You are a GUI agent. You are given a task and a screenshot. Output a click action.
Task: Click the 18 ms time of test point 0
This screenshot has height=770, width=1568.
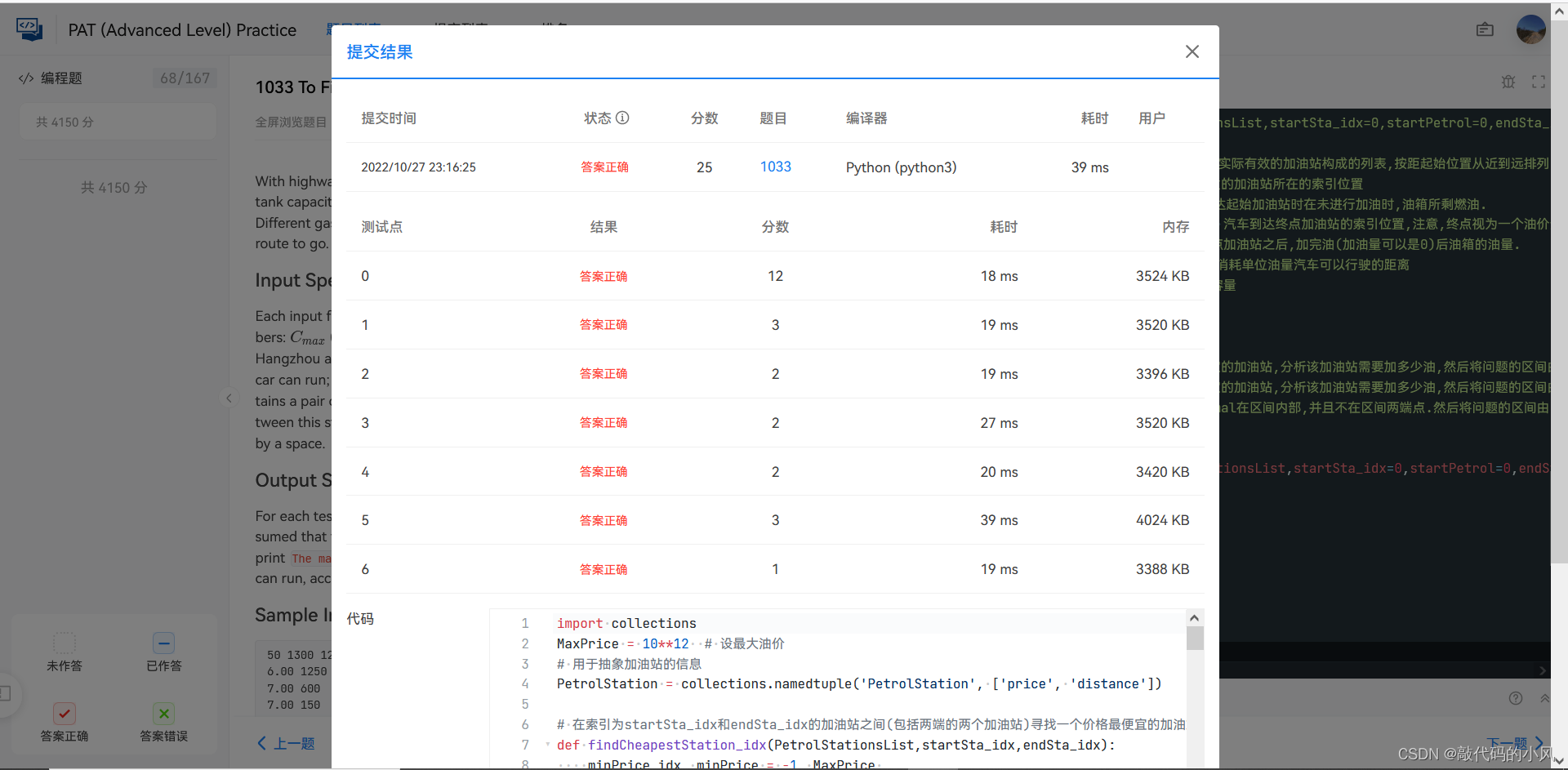click(999, 276)
